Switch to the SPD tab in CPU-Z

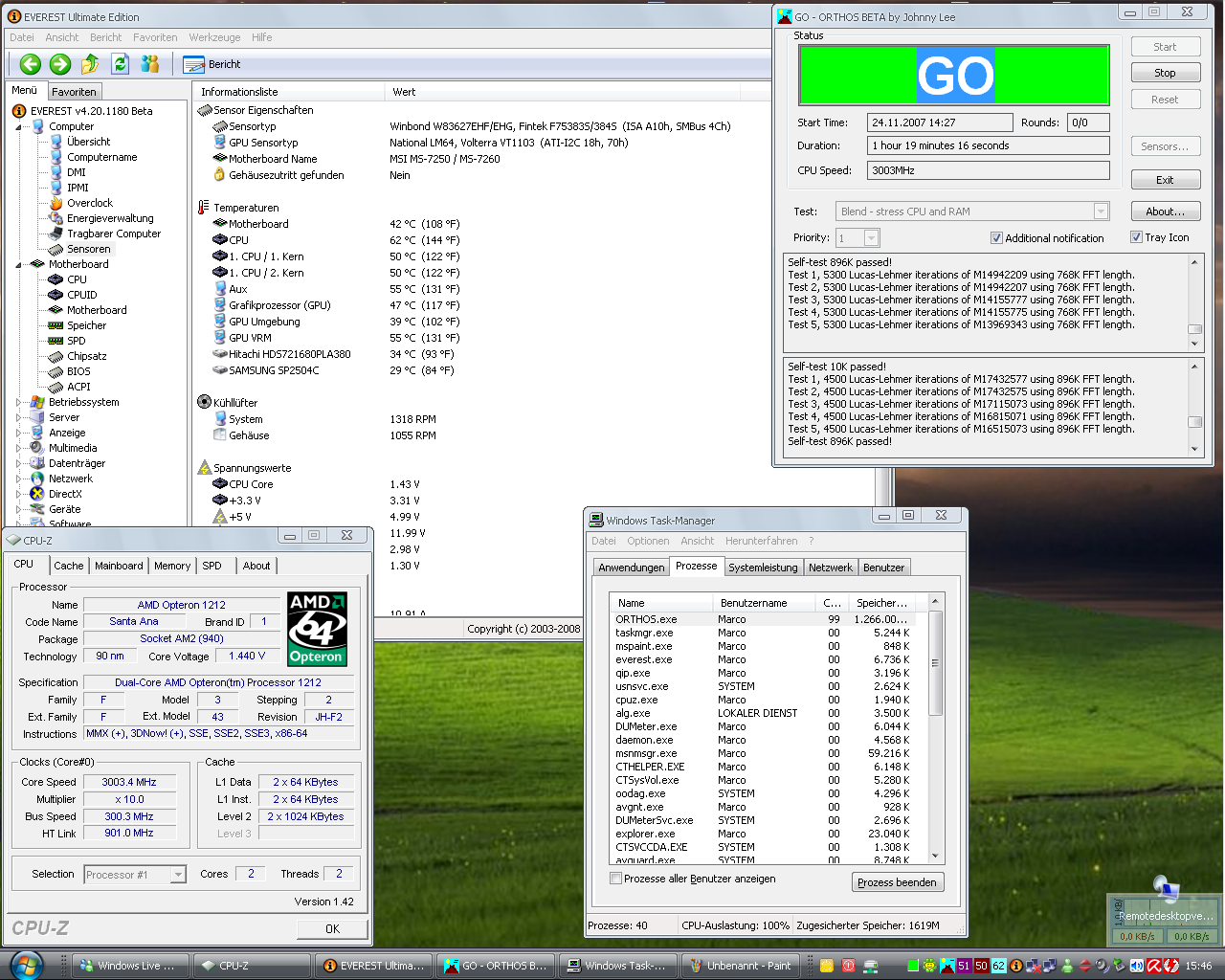(x=212, y=566)
